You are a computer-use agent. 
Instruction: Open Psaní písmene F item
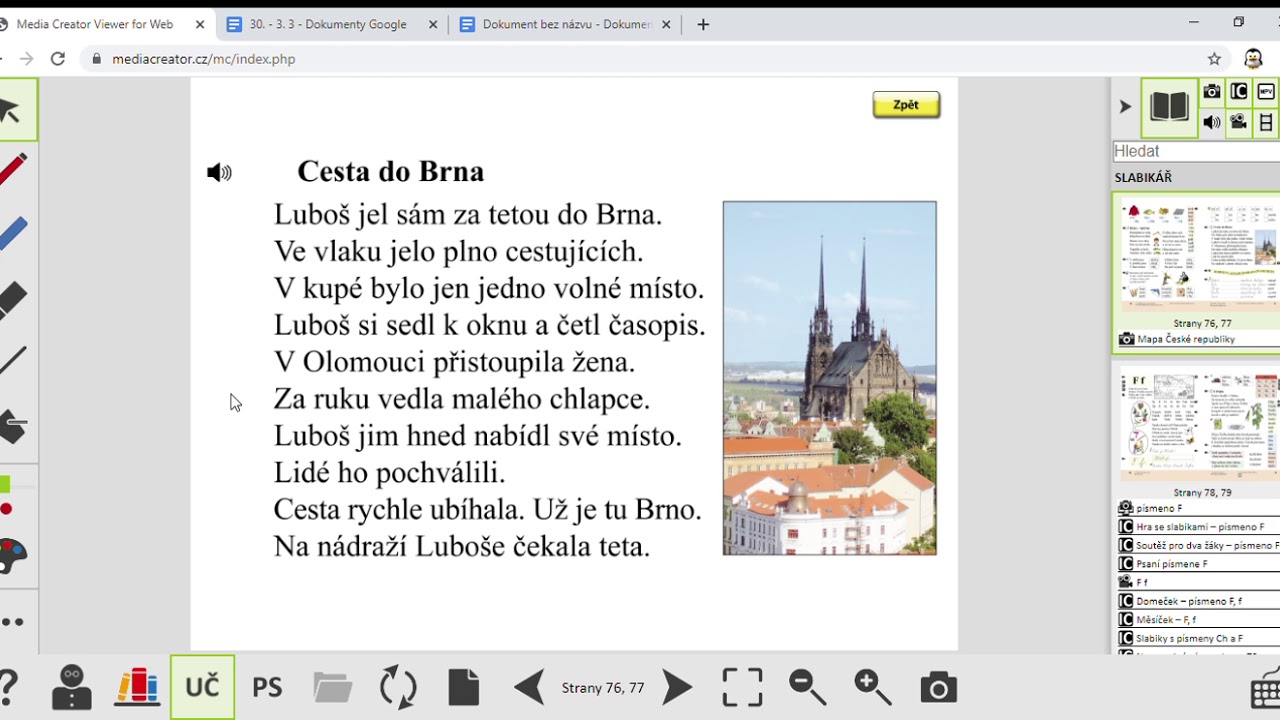pyautogui.click(x=1198, y=564)
